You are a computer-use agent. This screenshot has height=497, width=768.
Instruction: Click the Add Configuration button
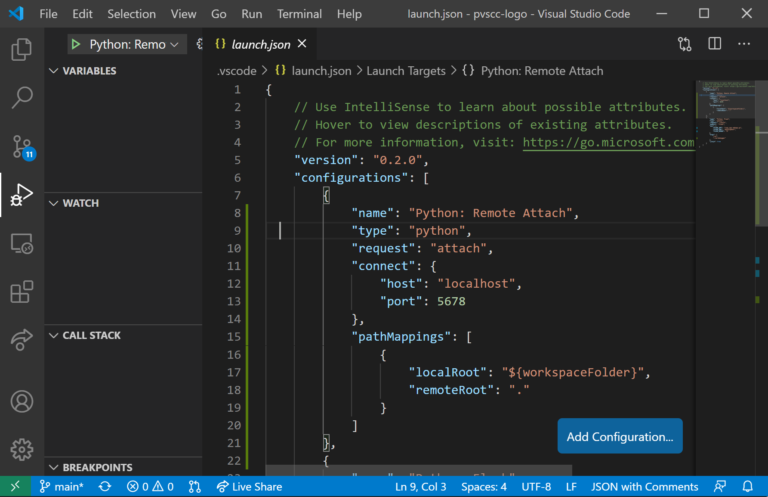tap(619, 436)
